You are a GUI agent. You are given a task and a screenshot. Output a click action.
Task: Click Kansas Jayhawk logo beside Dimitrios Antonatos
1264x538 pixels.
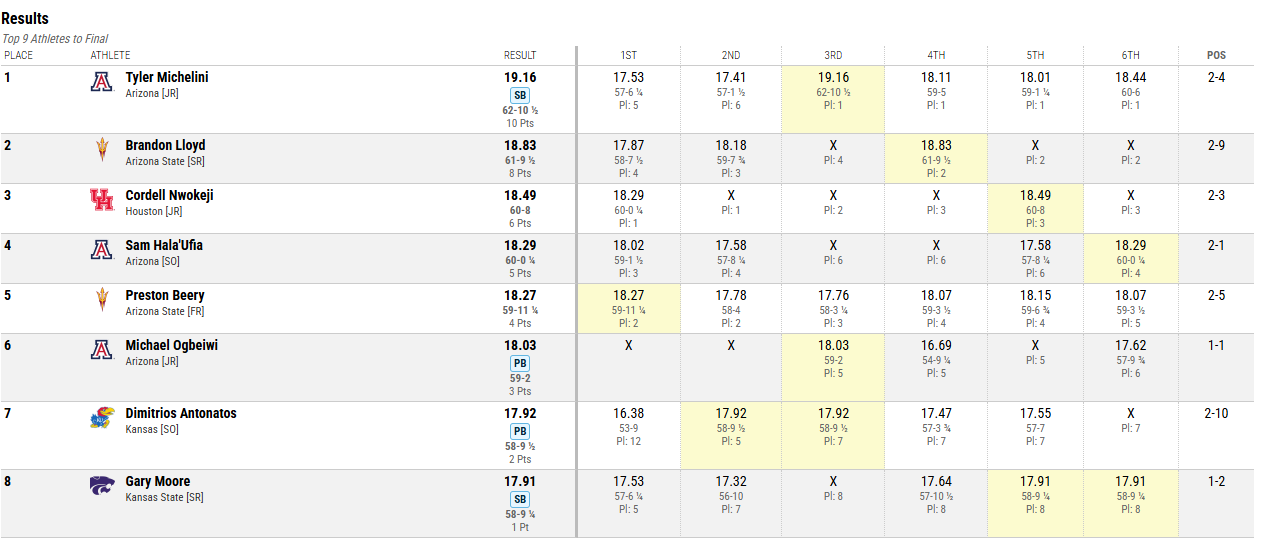click(x=102, y=419)
